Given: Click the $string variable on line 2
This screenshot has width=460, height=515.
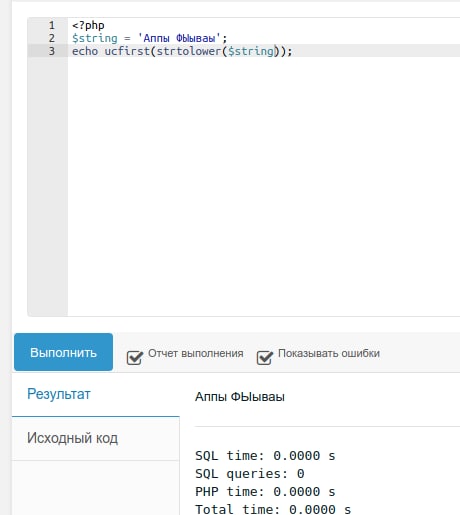Looking at the screenshot, I should point(95,38).
